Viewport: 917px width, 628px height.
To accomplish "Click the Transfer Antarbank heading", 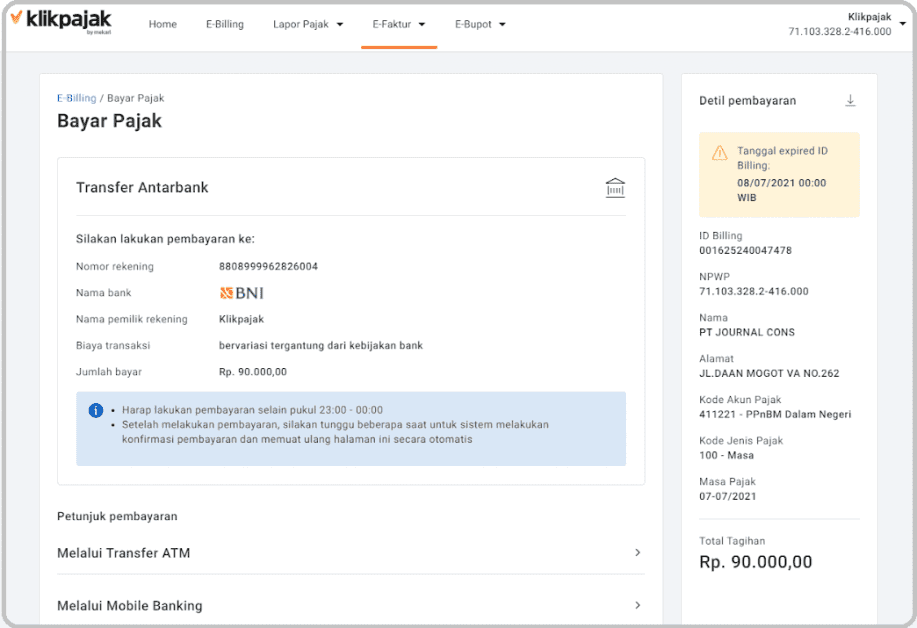I will tap(142, 188).
